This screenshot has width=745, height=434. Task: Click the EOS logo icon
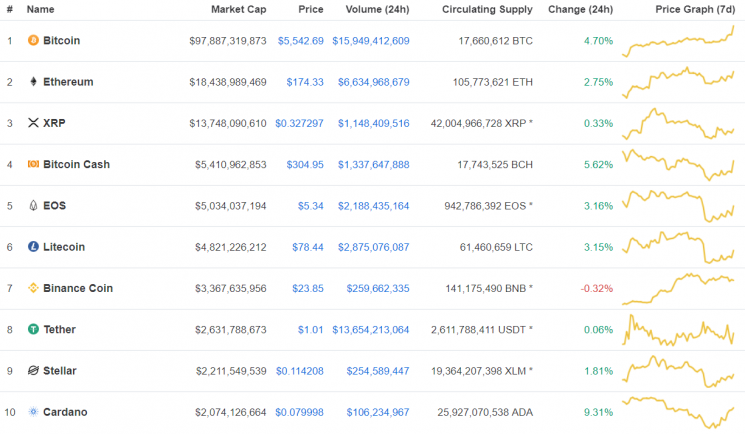pyautogui.click(x=33, y=206)
